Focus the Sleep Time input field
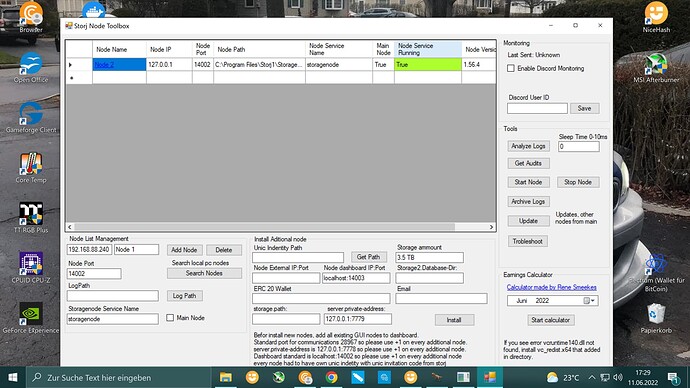Image resolution: width=690 pixels, height=388 pixels. click(x=578, y=146)
